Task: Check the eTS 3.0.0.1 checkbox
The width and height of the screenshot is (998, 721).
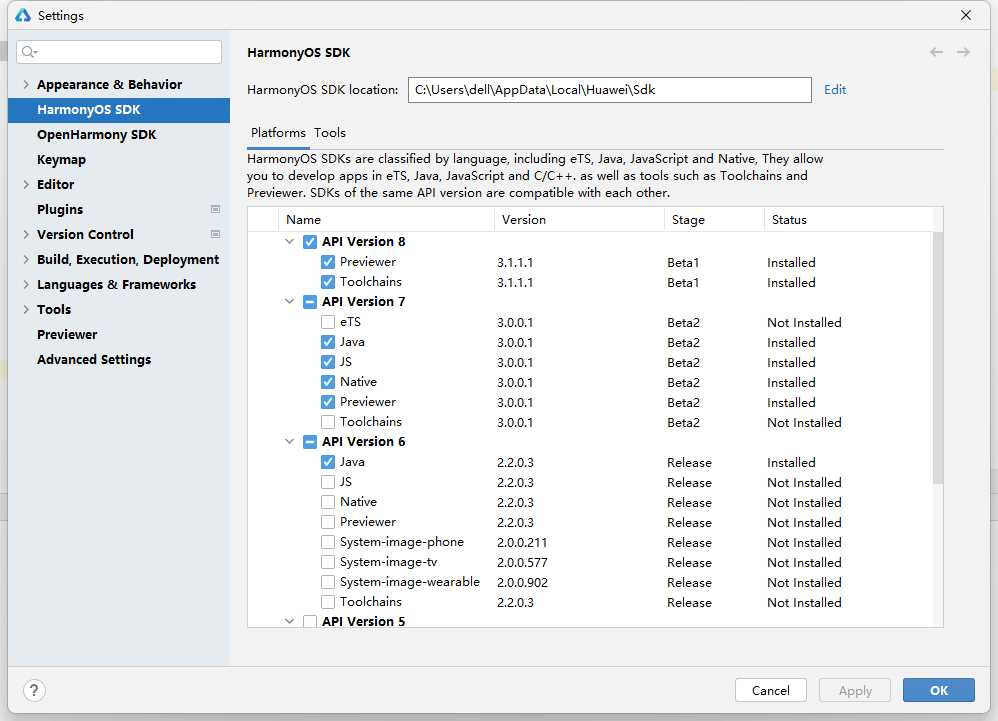Action: [x=328, y=322]
